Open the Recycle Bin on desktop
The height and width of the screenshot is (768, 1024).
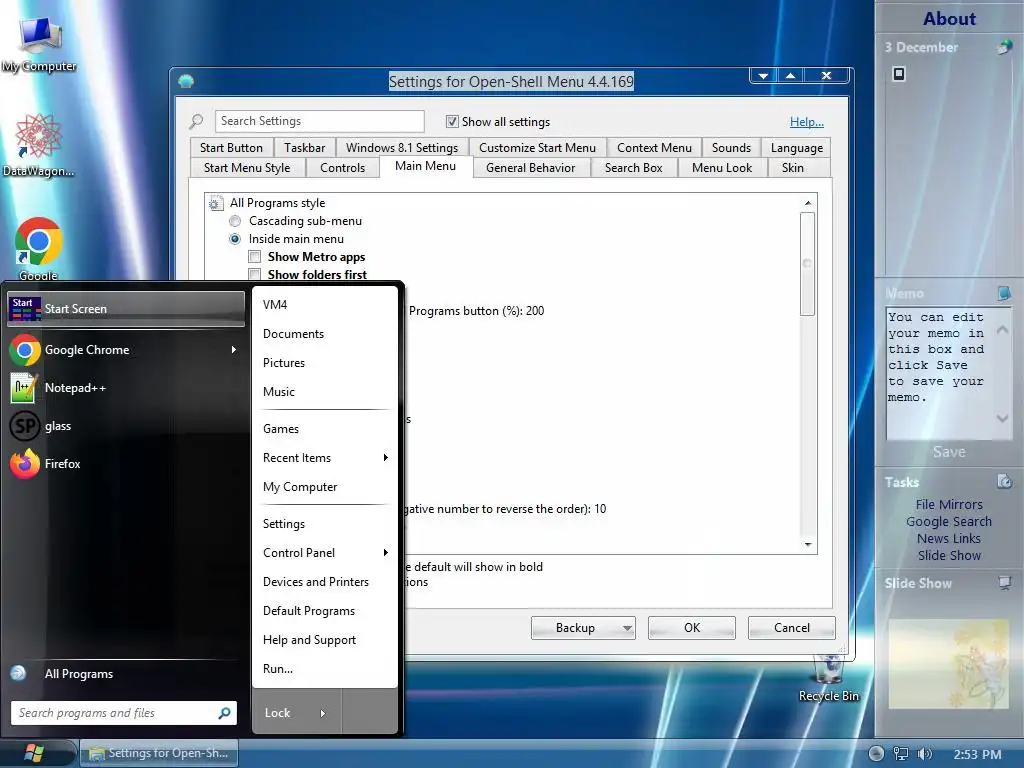pyautogui.click(x=829, y=679)
